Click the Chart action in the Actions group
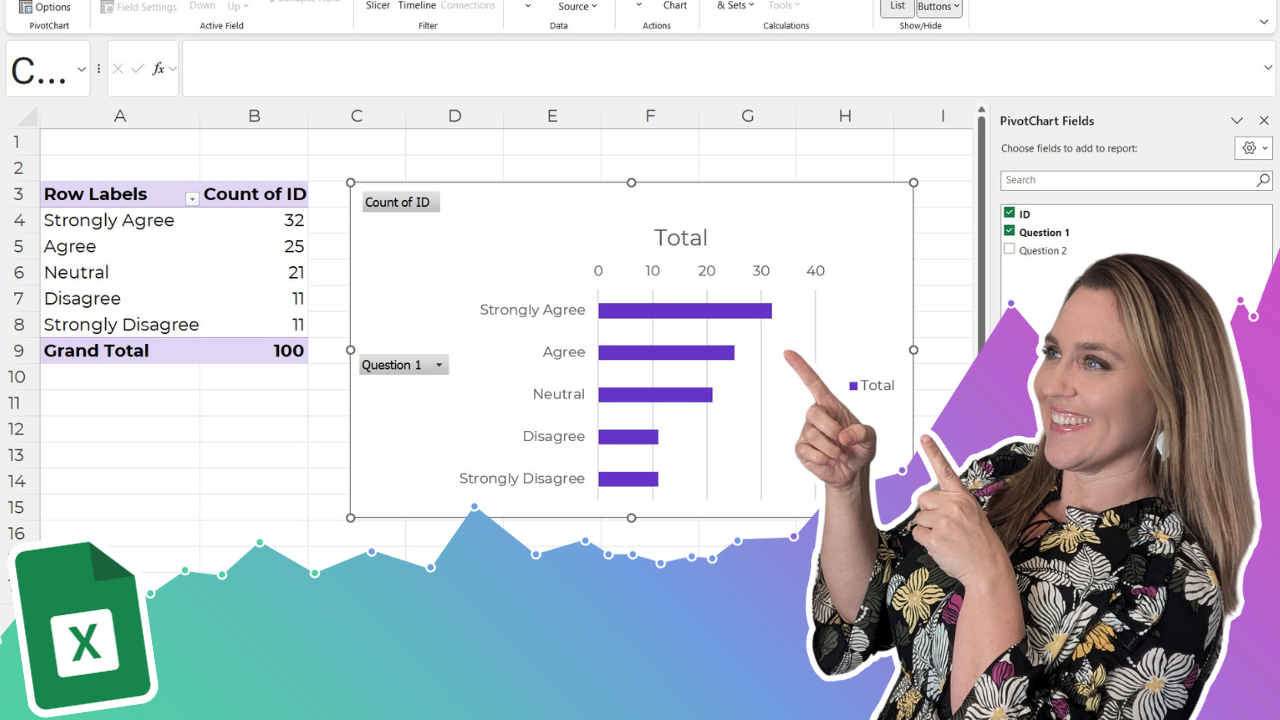 (675, 6)
